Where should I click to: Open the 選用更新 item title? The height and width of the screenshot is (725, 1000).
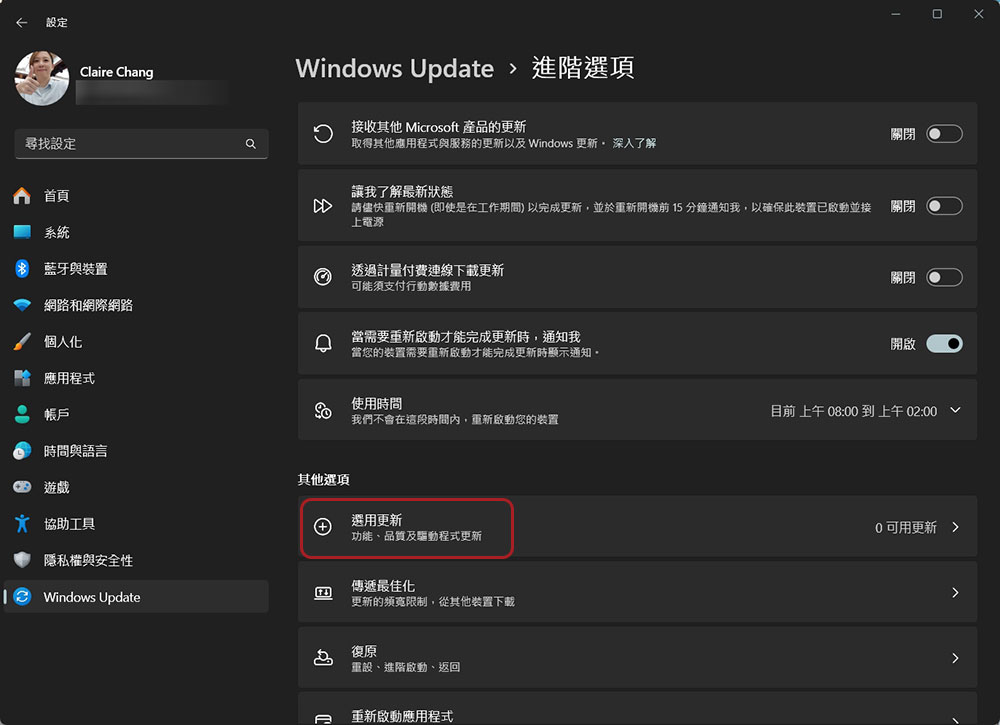pos(376,520)
